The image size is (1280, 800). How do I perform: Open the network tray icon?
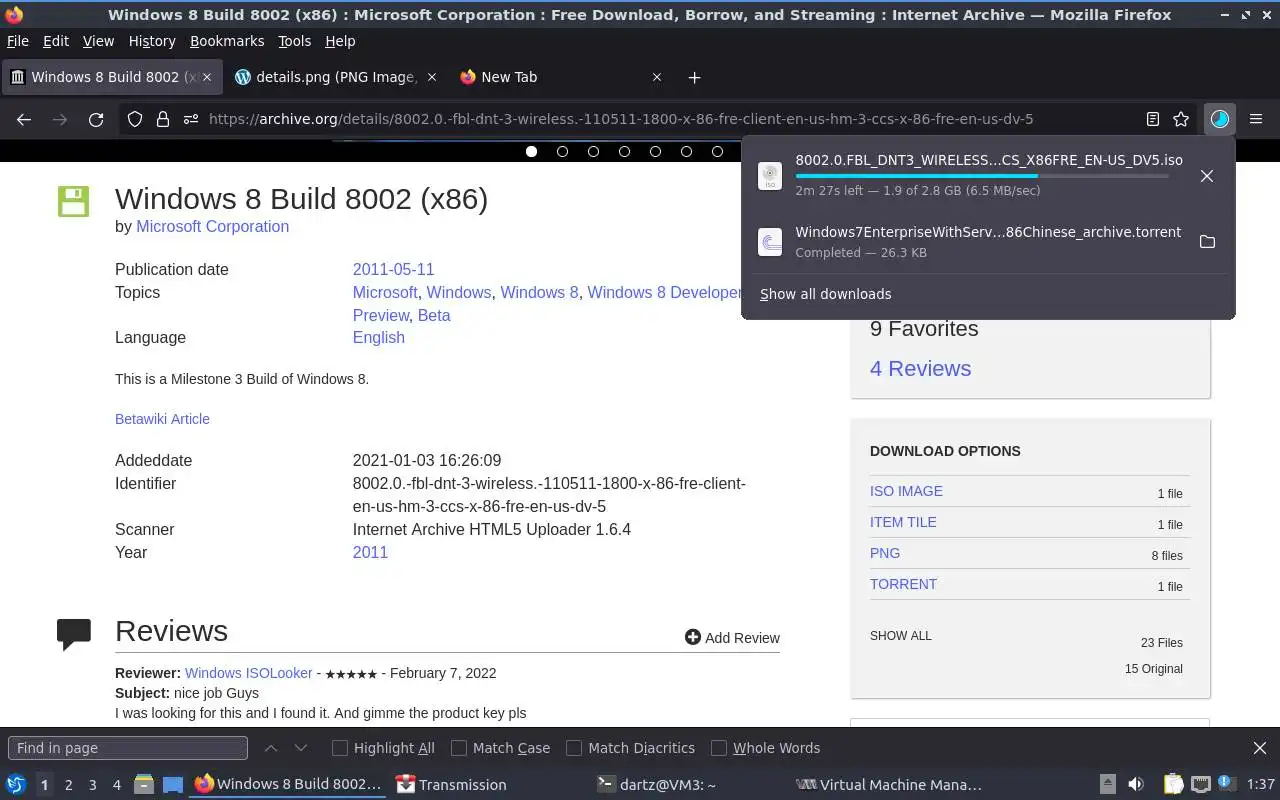(1200, 785)
